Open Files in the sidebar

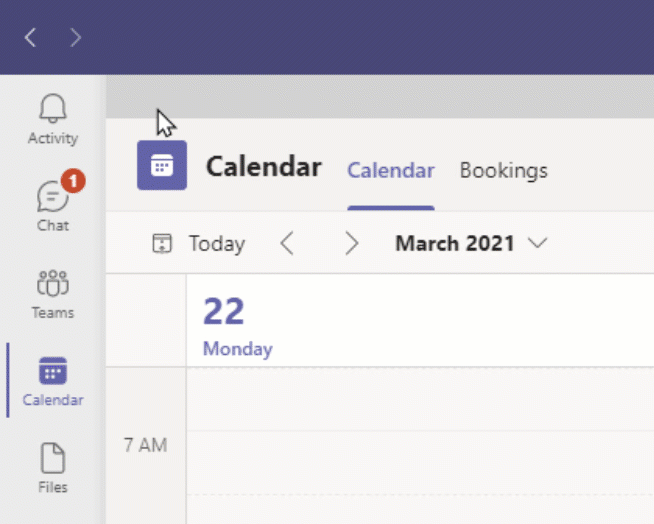coord(53,468)
